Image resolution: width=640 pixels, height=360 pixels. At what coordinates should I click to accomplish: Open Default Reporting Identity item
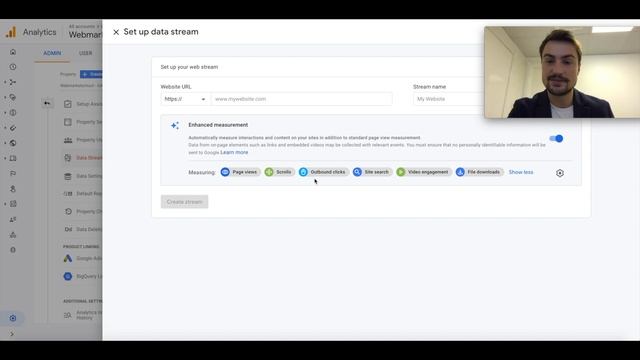click(x=83, y=193)
